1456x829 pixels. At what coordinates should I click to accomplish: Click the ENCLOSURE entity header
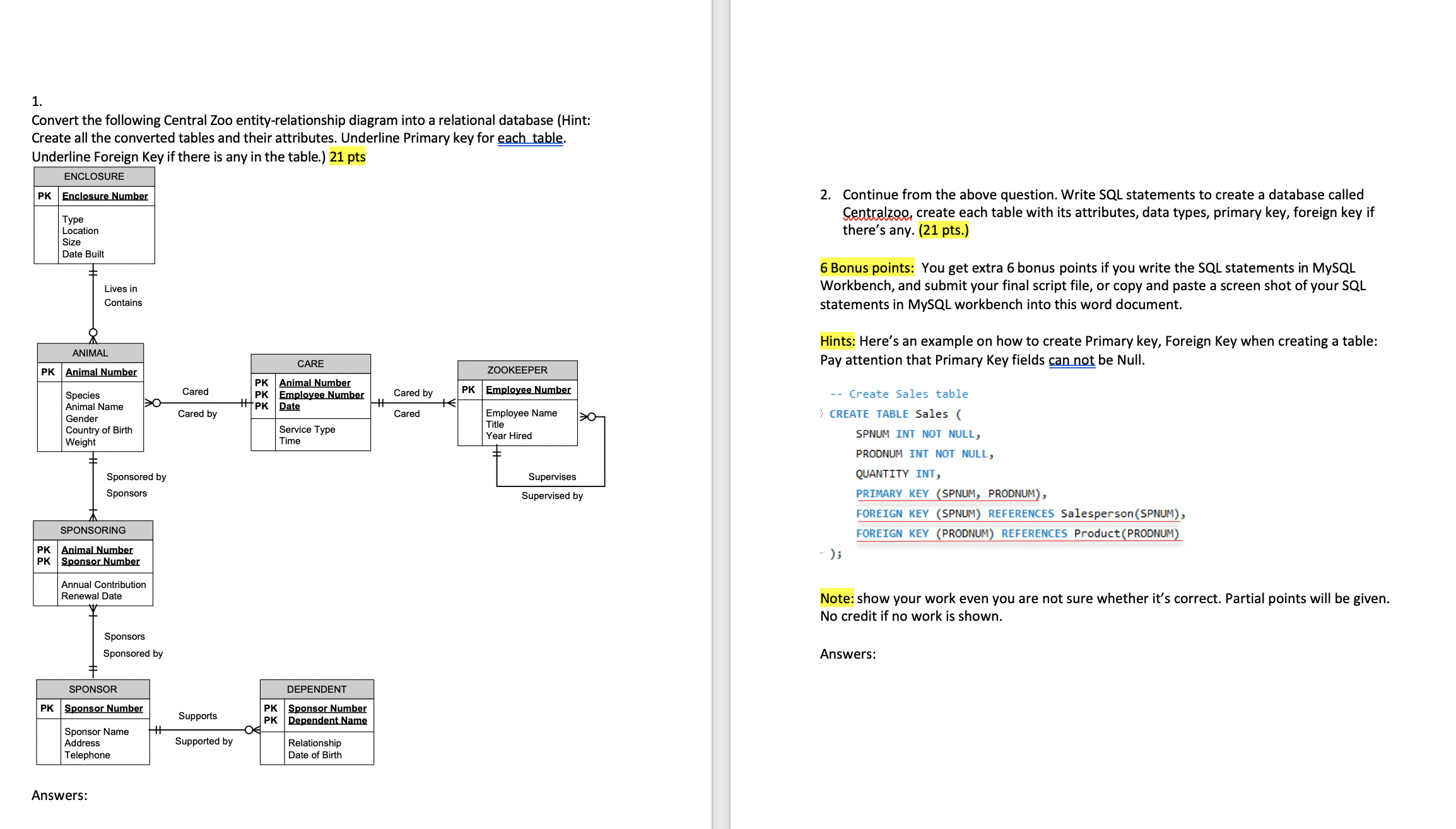pyautogui.click(x=94, y=177)
